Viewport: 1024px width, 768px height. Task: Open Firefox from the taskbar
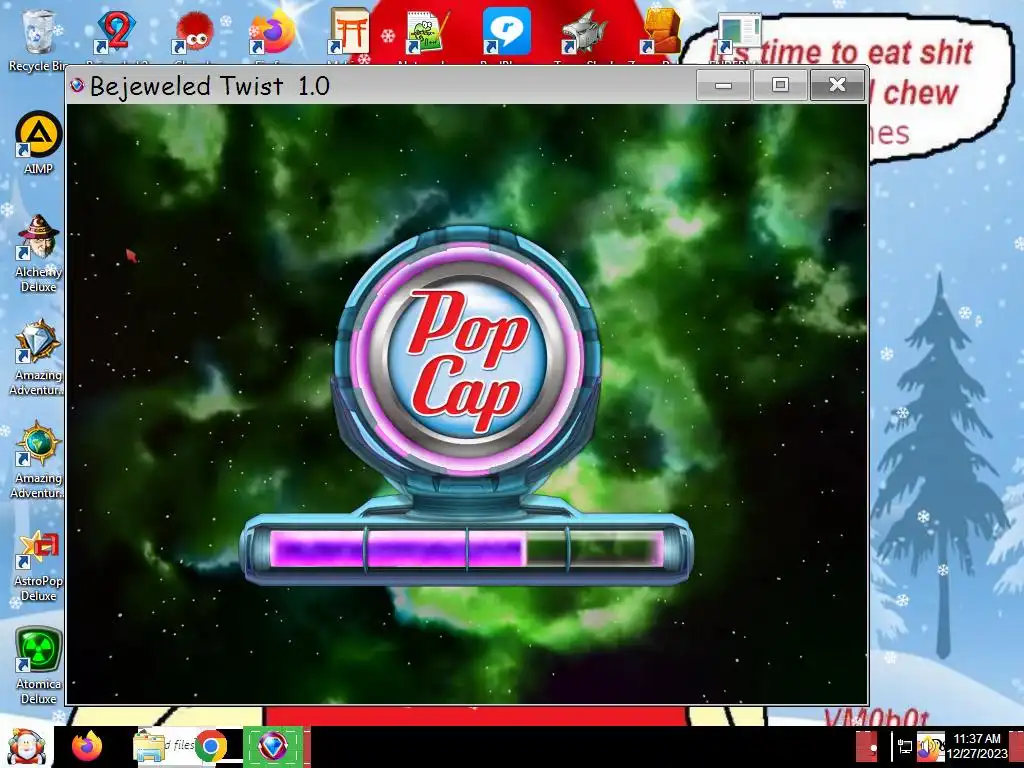point(88,746)
